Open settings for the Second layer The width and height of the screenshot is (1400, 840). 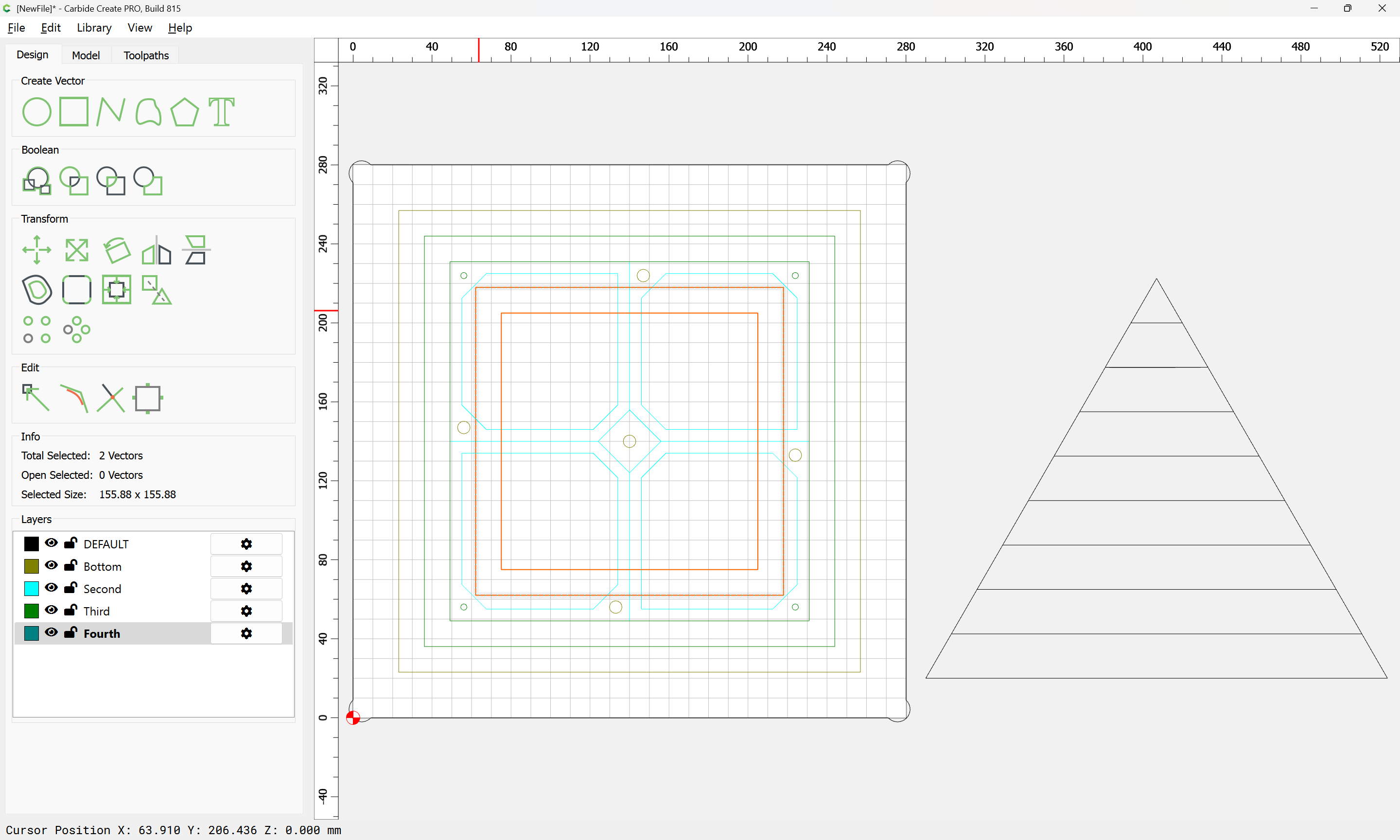pos(246,589)
